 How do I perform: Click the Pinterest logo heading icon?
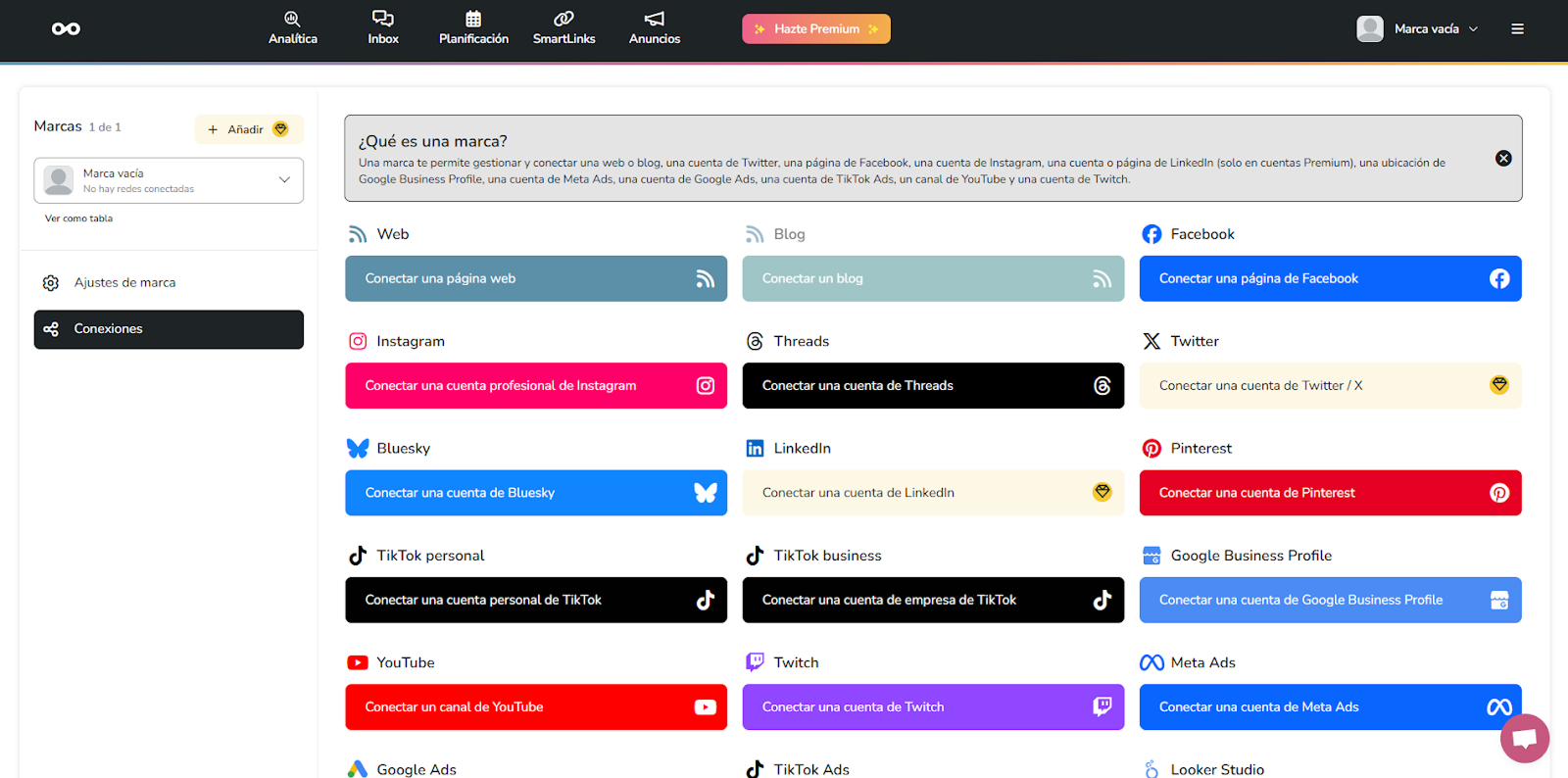pyautogui.click(x=1151, y=448)
